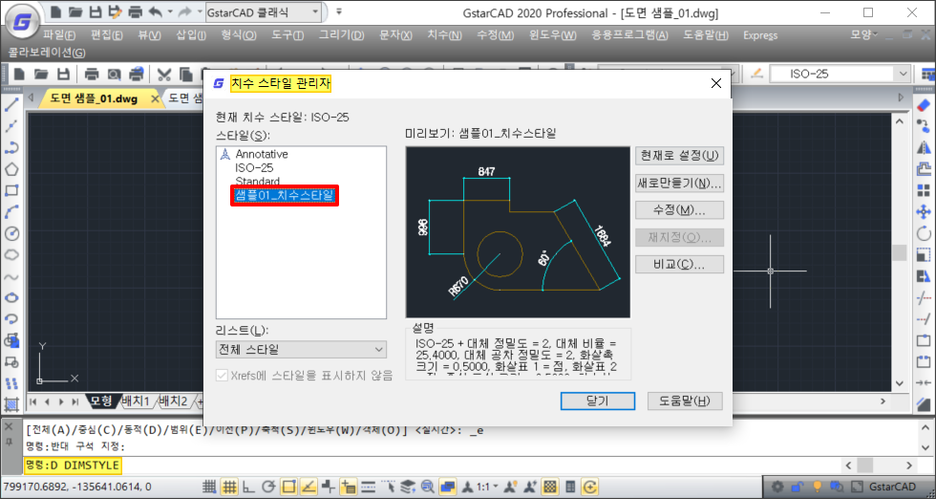Select the Revision Cloud tool
This screenshot has height=499, width=936.
click(11, 255)
